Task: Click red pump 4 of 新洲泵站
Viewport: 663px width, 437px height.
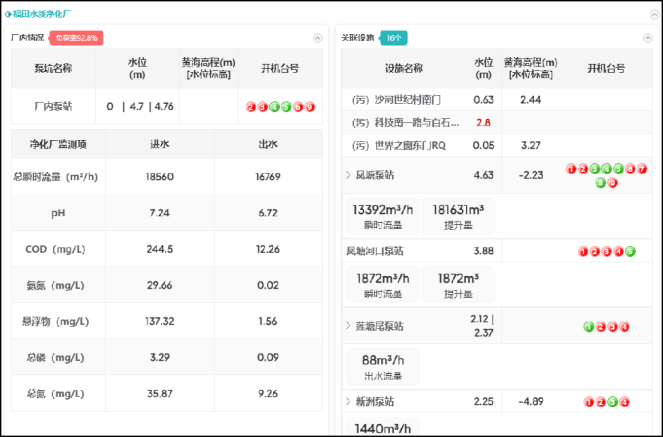Action: click(625, 402)
